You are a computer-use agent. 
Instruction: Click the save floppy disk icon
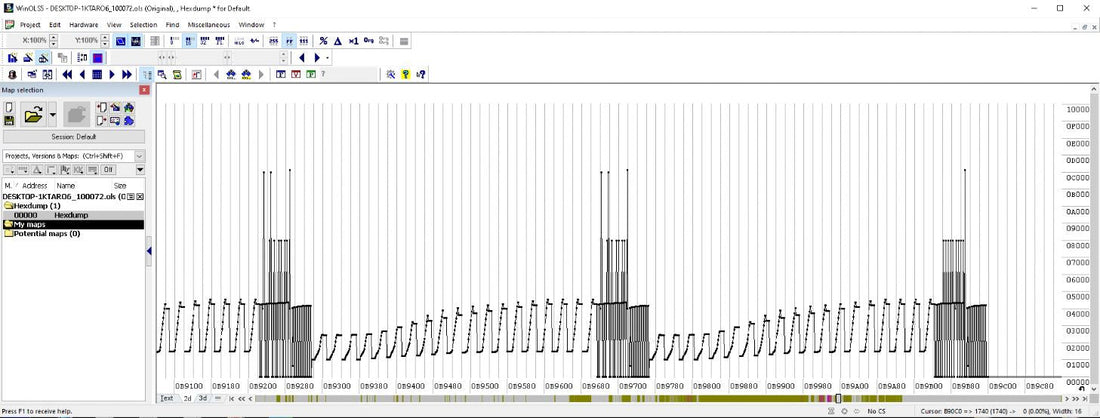[8, 121]
